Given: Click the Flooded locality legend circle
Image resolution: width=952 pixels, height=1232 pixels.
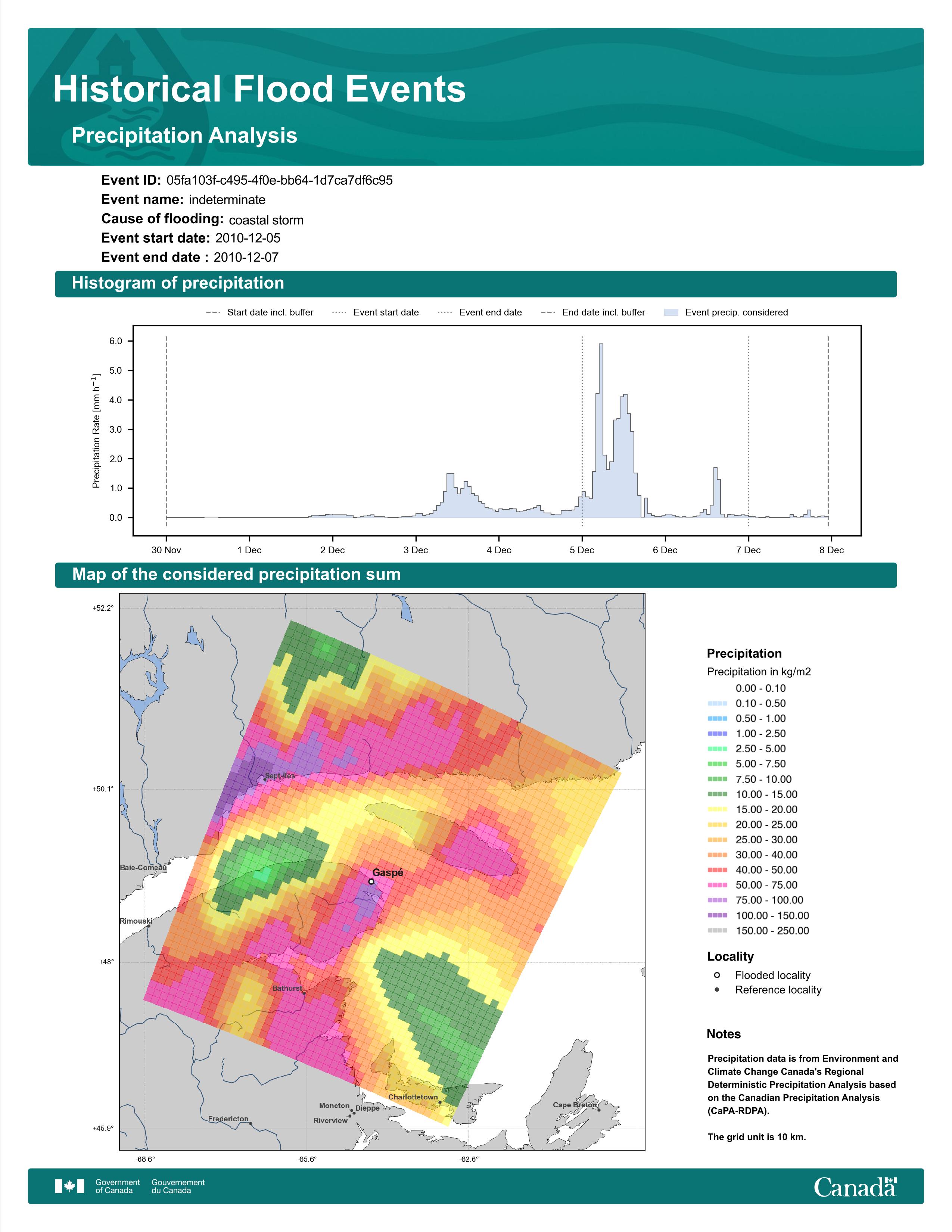Looking at the screenshot, I should (x=717, y=975).
